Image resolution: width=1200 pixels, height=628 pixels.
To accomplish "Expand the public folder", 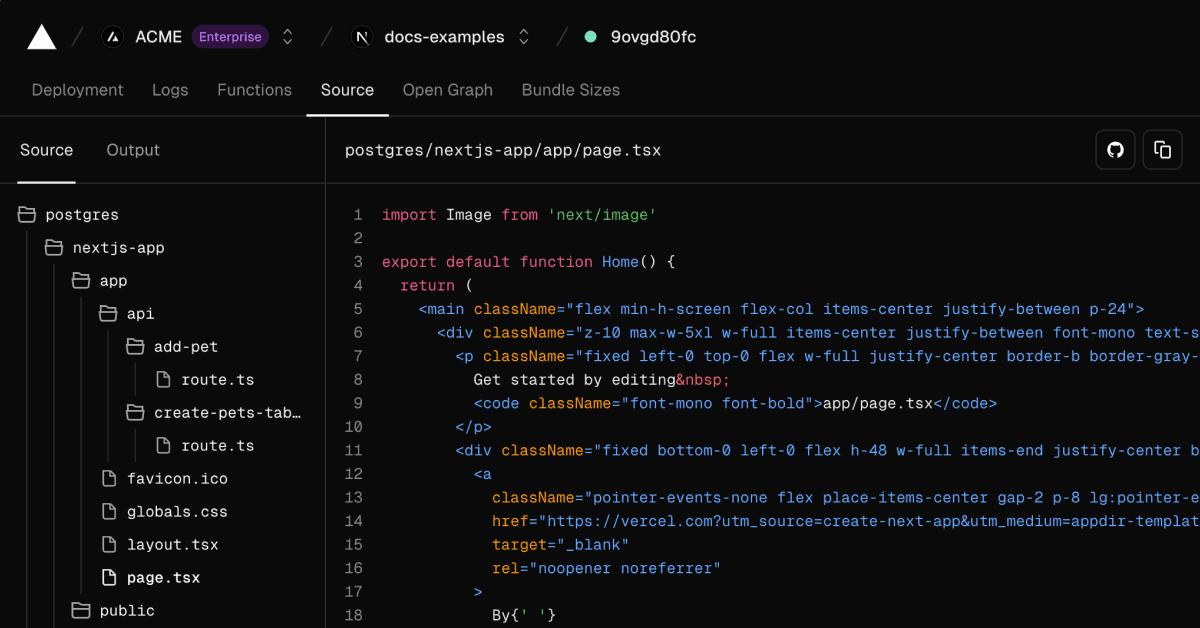I will [x=81, y=611].
